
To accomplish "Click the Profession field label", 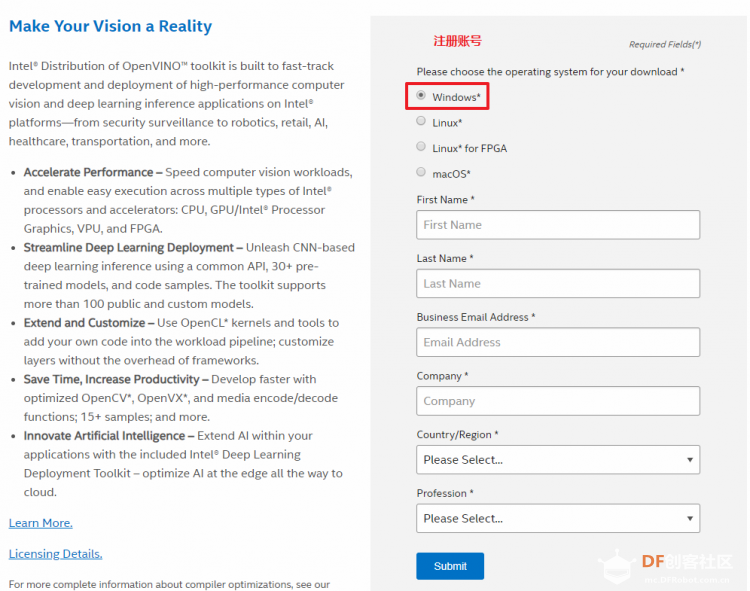I will pos(445,493).
